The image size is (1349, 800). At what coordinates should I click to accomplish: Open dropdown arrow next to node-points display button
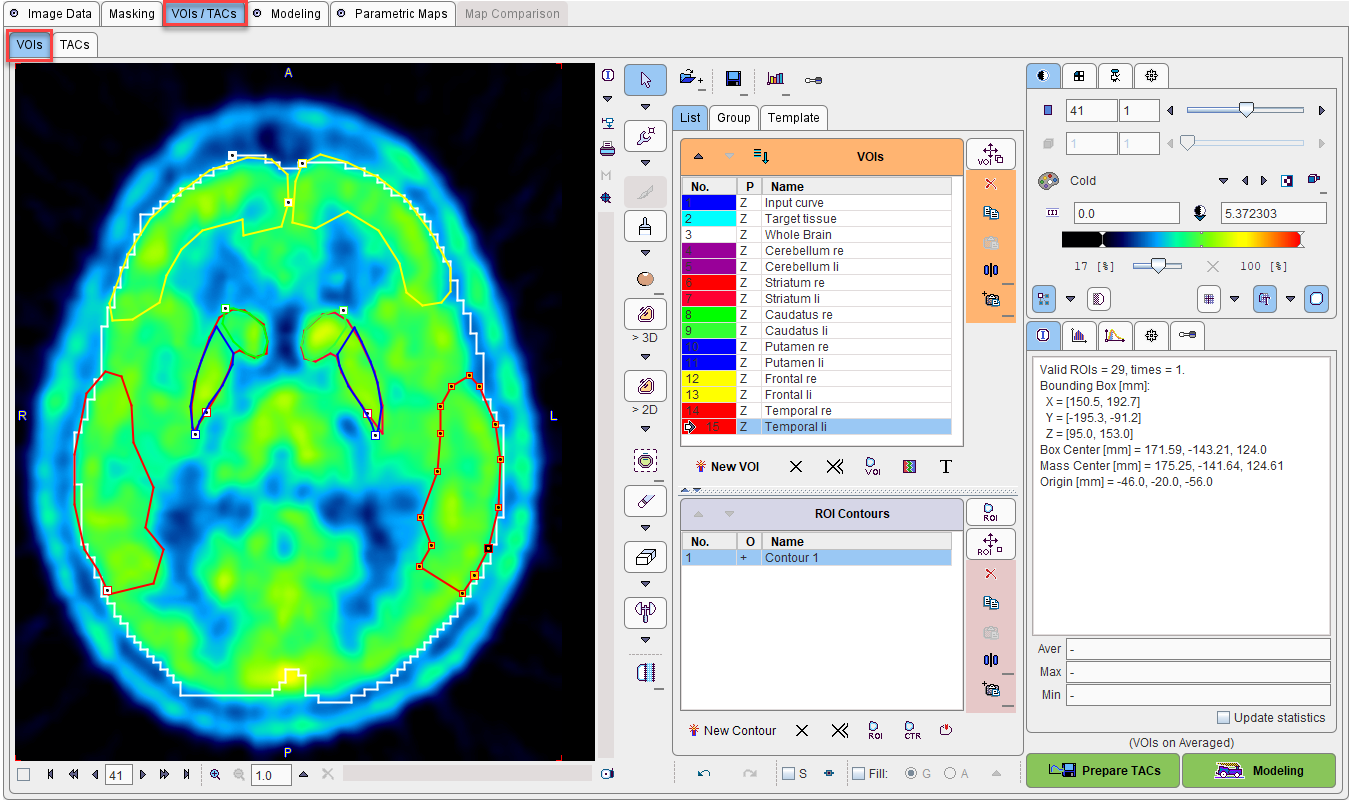[x=1071, y=298]
